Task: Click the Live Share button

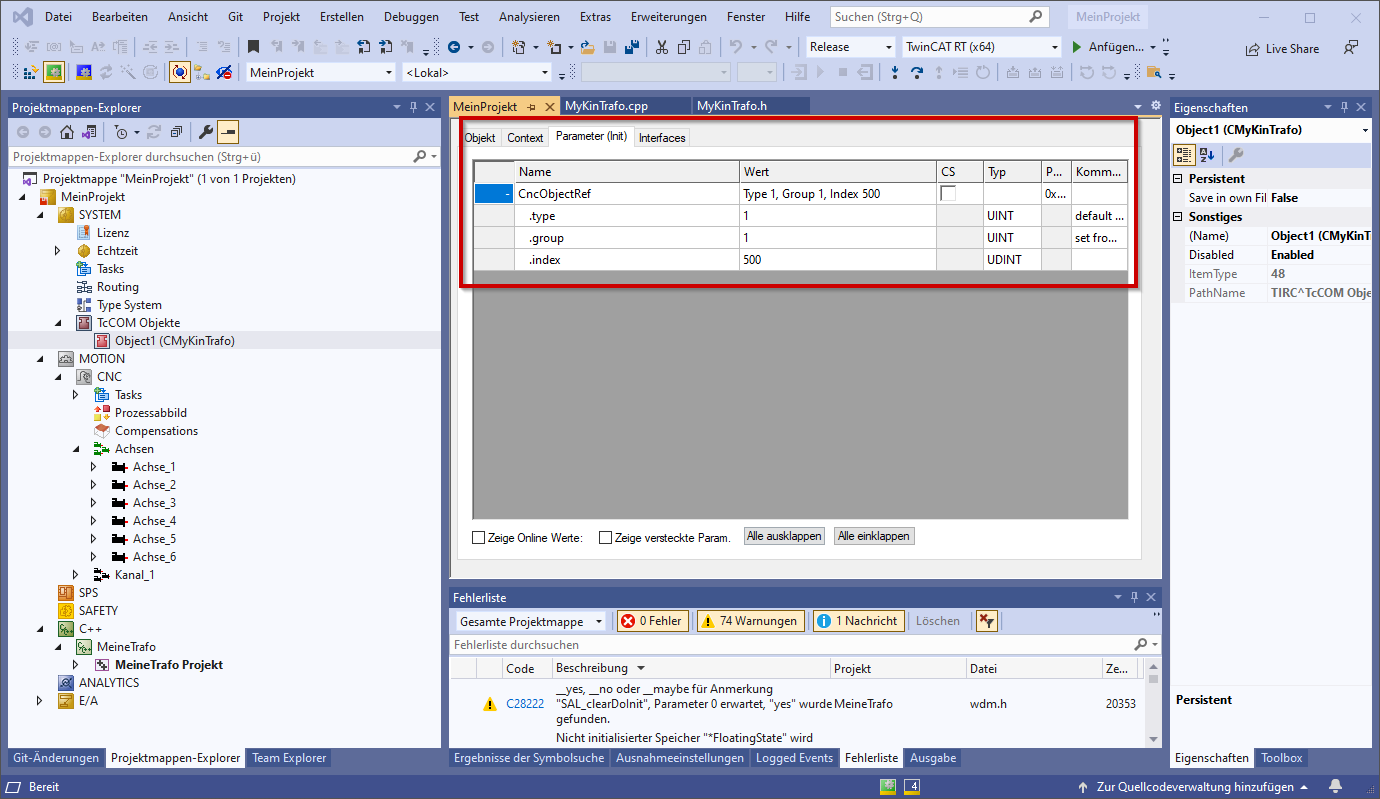Action: point(1282,49)
